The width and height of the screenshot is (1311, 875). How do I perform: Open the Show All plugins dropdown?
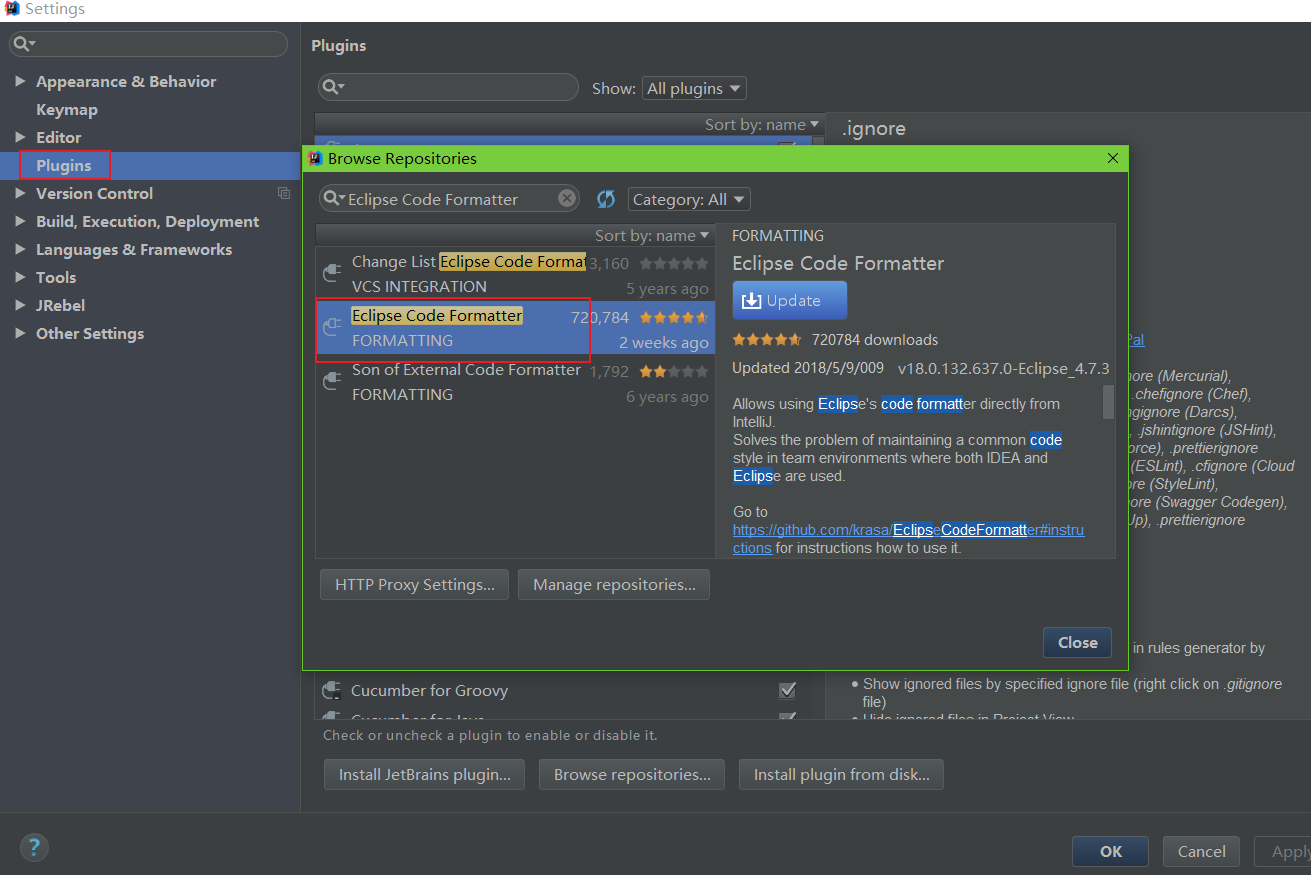coord(694,88)
